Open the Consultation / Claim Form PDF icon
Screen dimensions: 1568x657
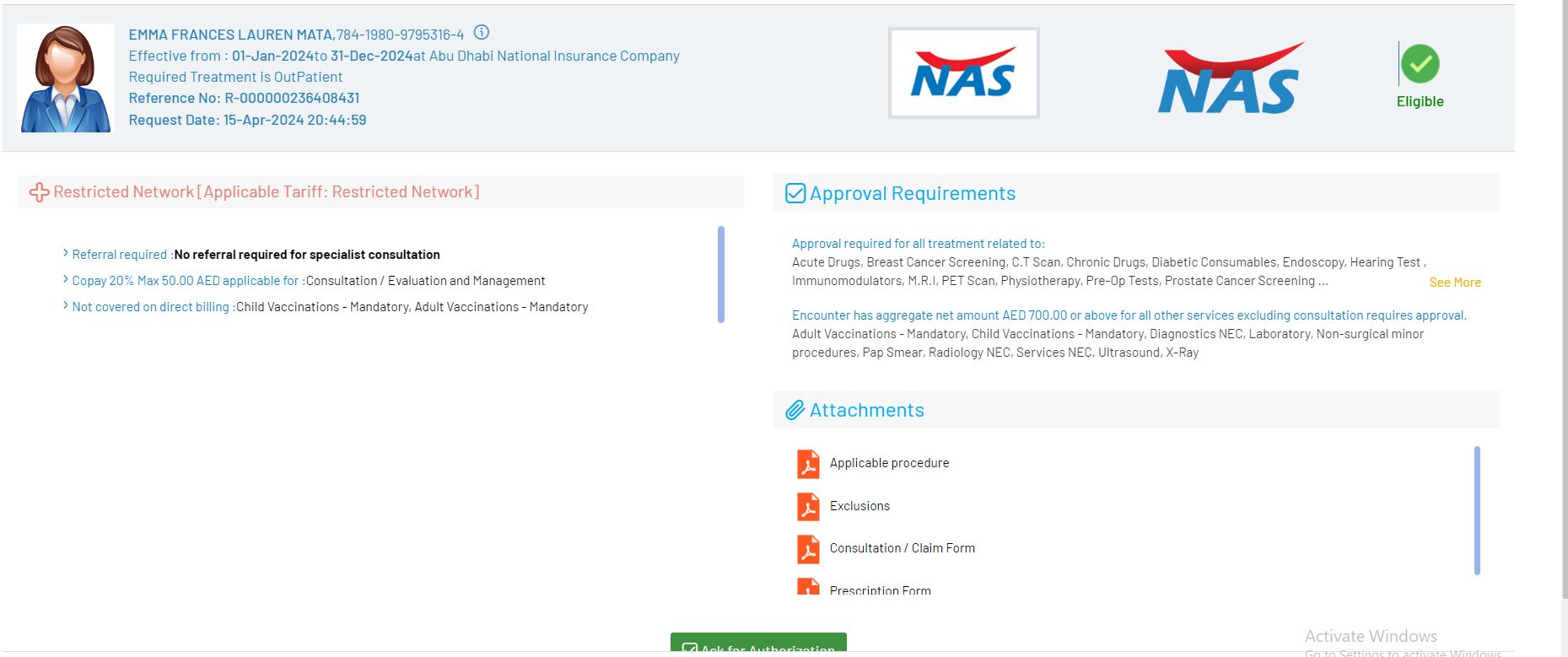[808, 549]
